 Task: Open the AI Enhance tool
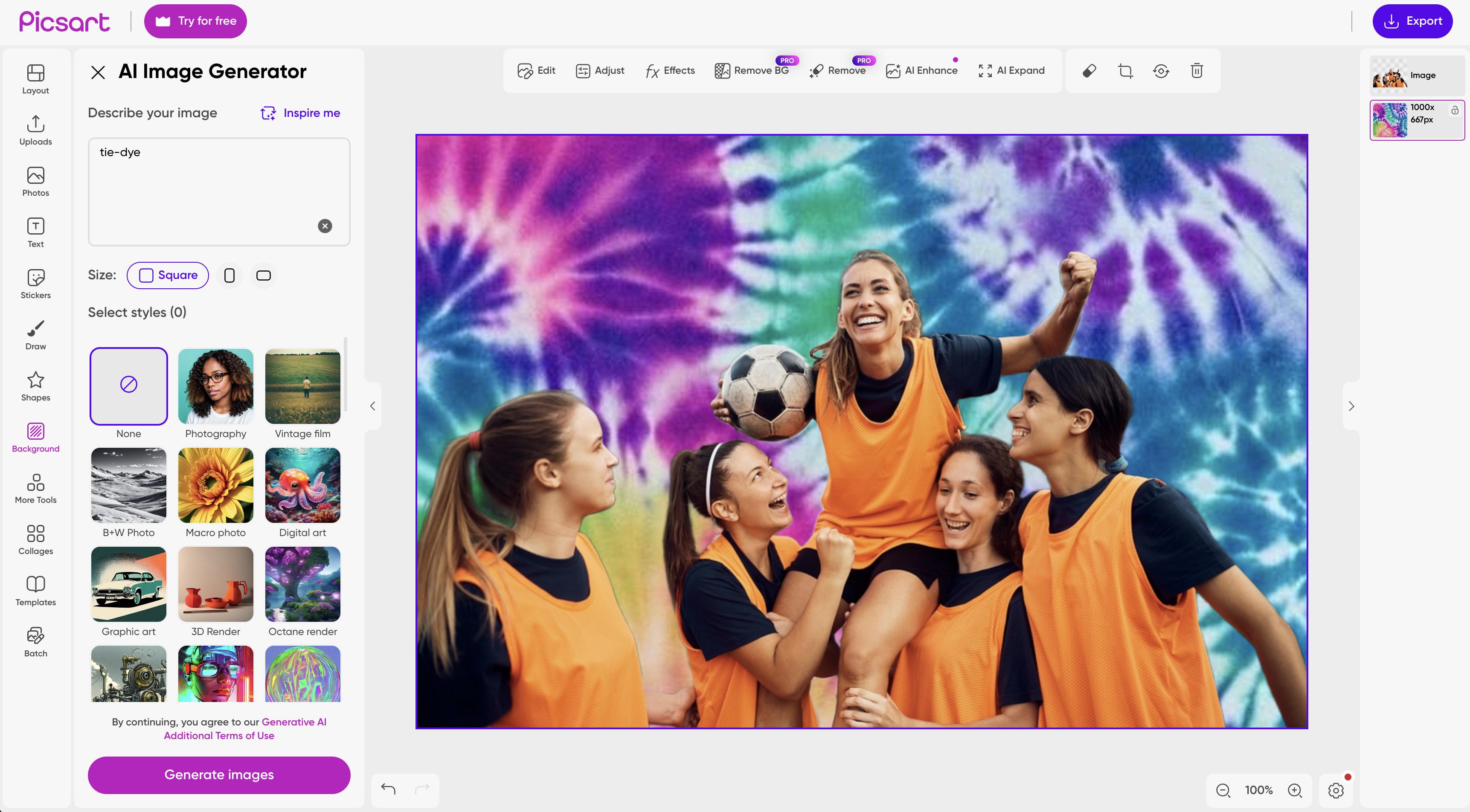click(x=921, y=70)
